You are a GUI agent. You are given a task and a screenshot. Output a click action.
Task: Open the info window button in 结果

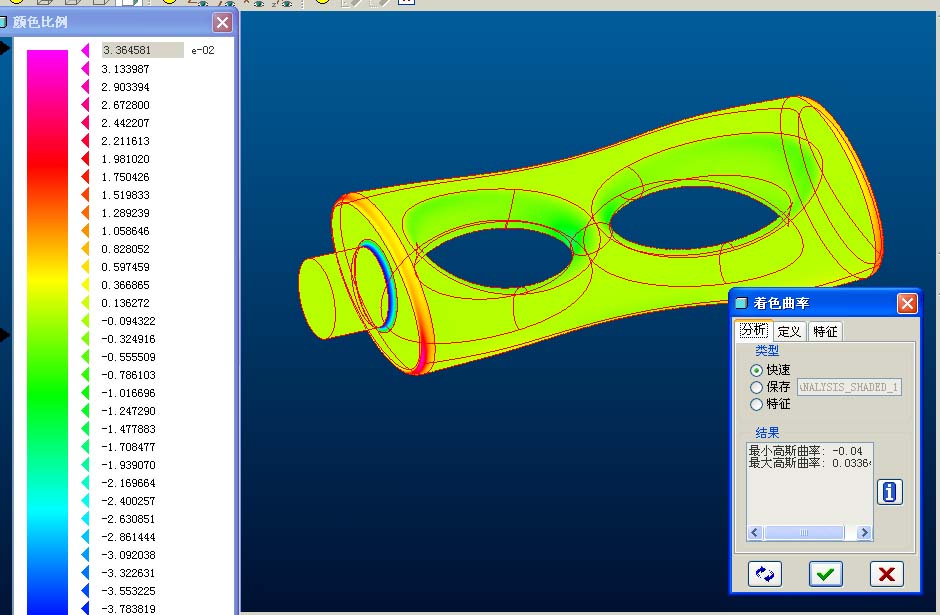coord(890,492)
